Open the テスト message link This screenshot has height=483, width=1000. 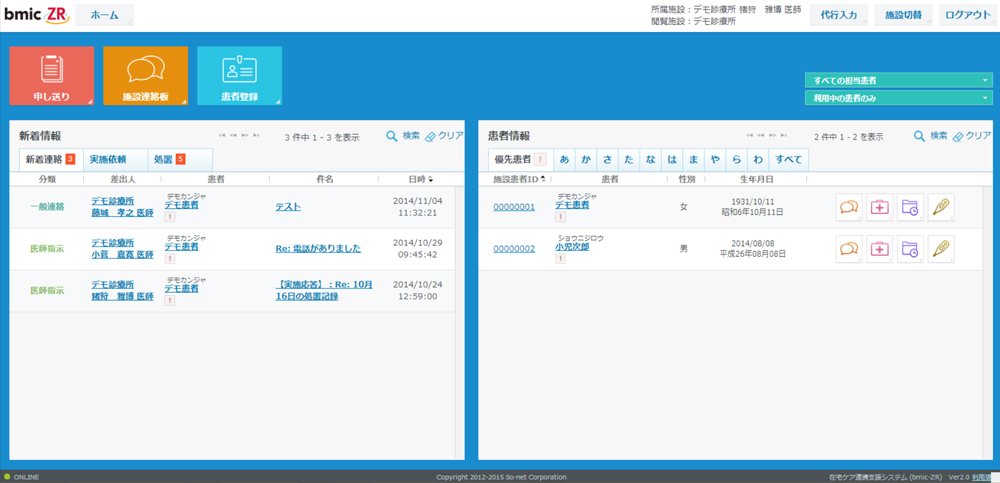tap(288, 207)
